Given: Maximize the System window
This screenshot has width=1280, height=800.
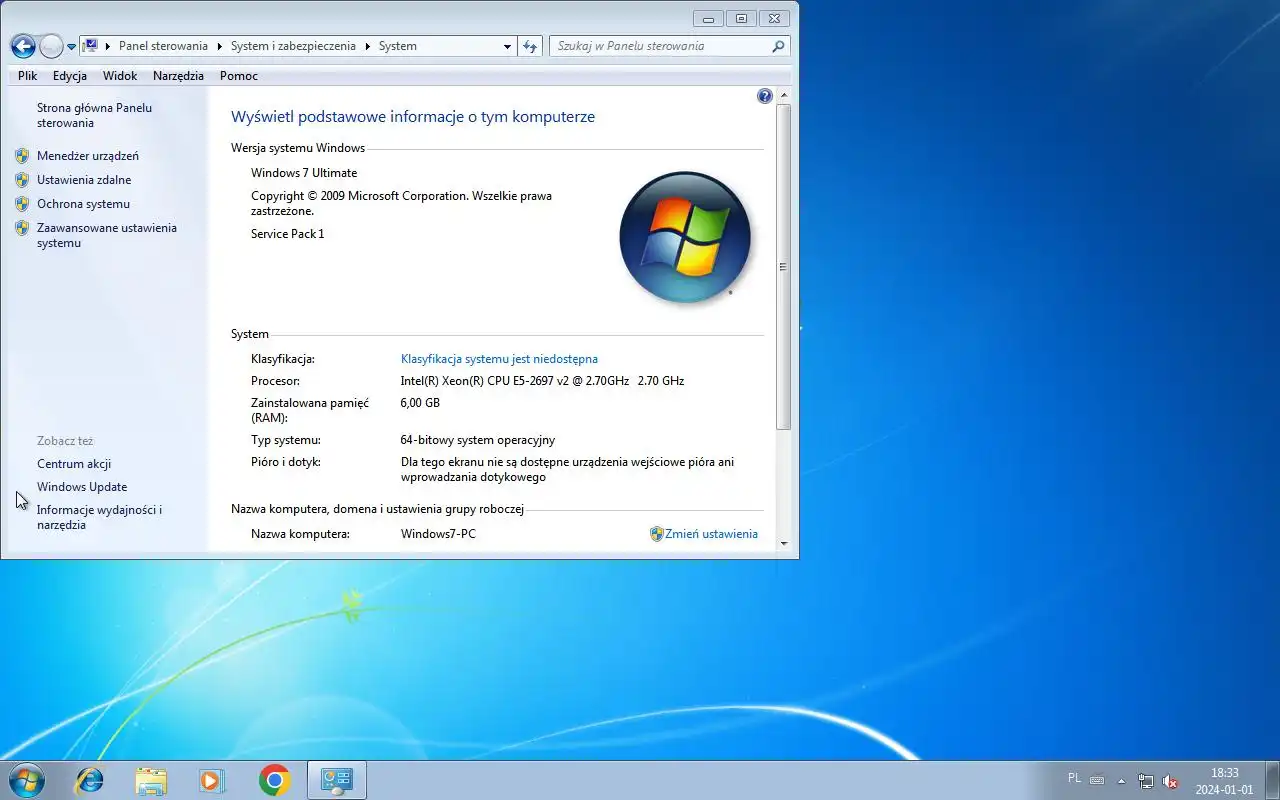Looking at the screenshot, I should [741, 18].
